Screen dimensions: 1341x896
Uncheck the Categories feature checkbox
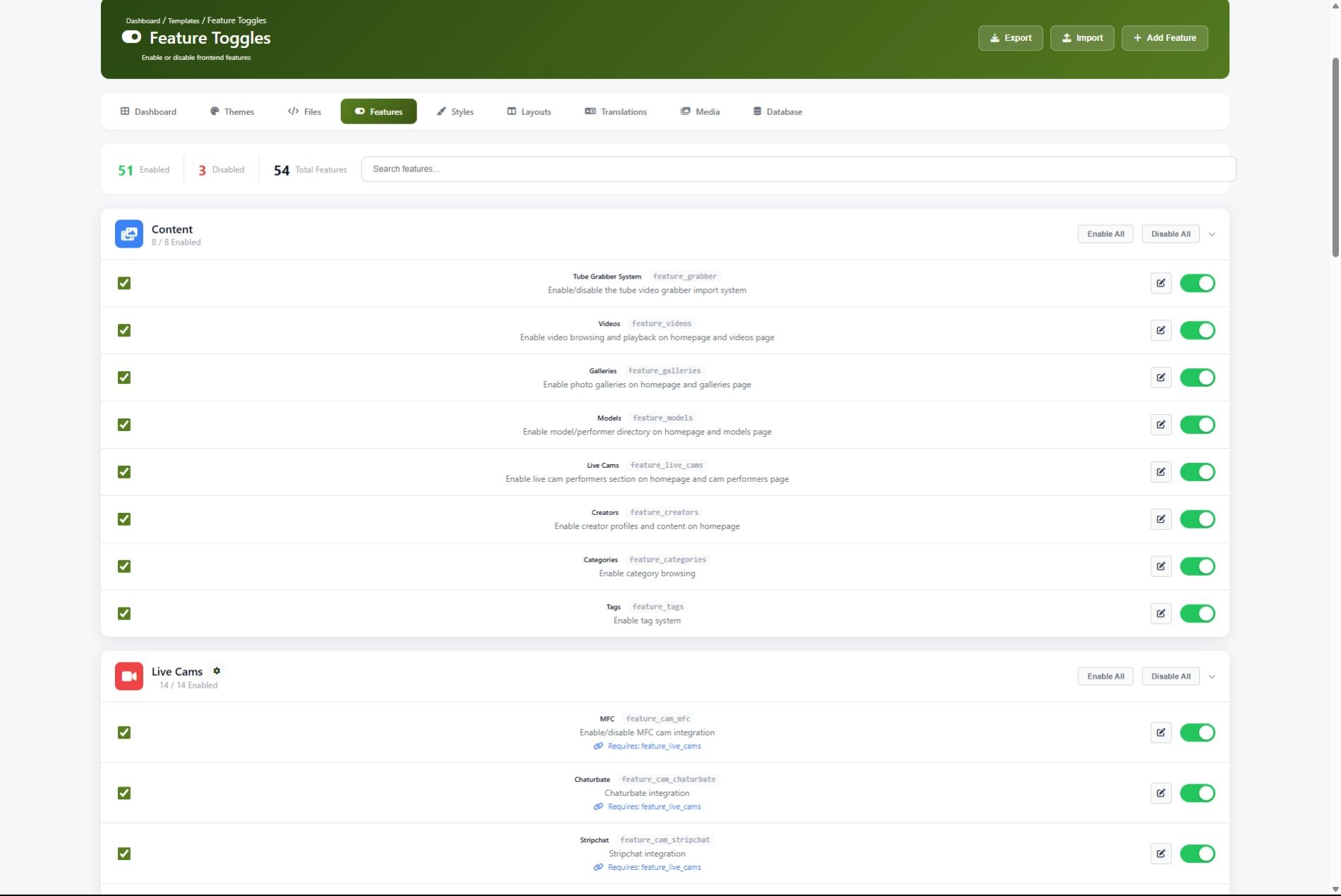pos(124,567)
